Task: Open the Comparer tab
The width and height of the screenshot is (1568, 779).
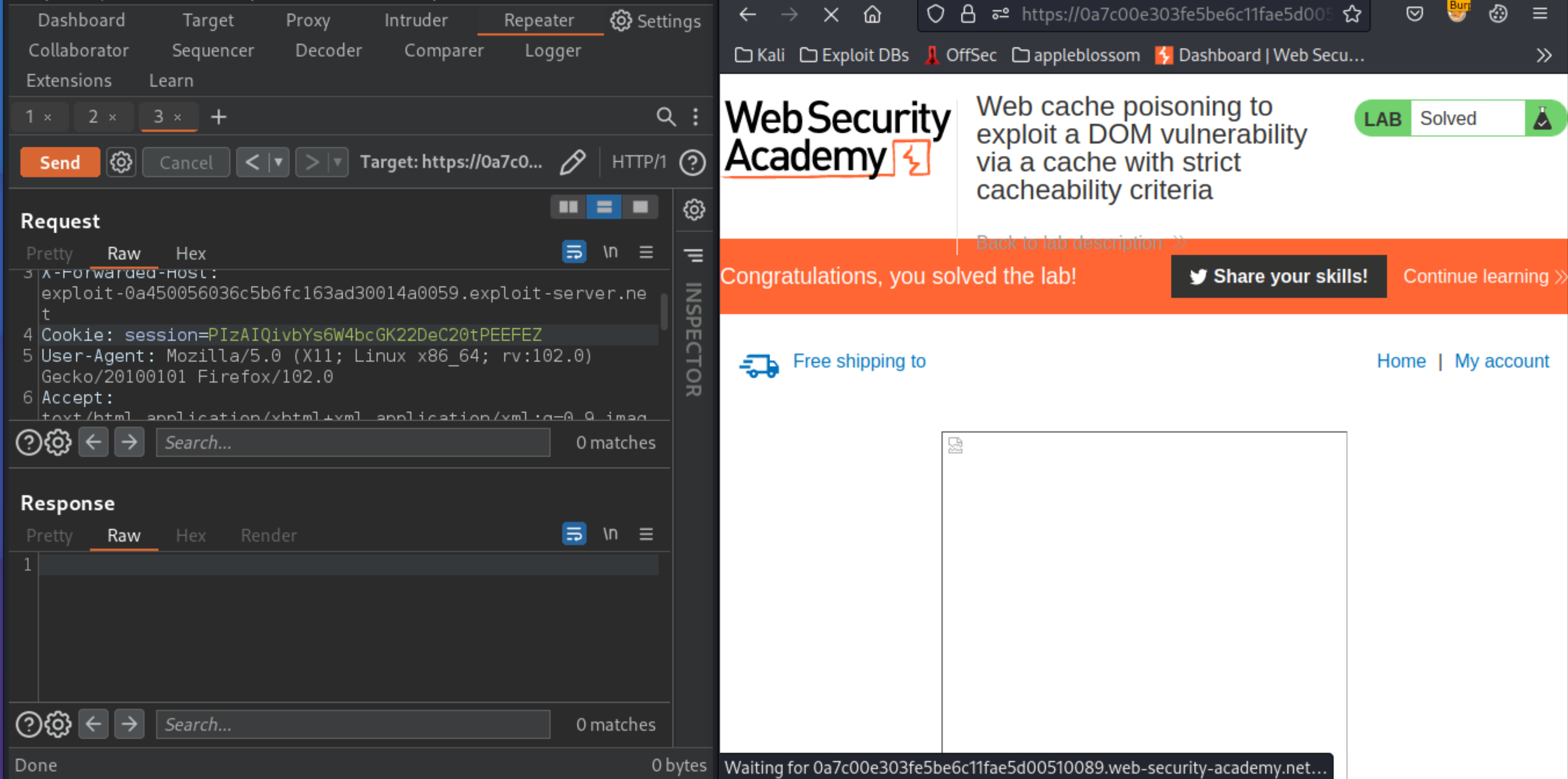Action: click(x=444, y=50)
